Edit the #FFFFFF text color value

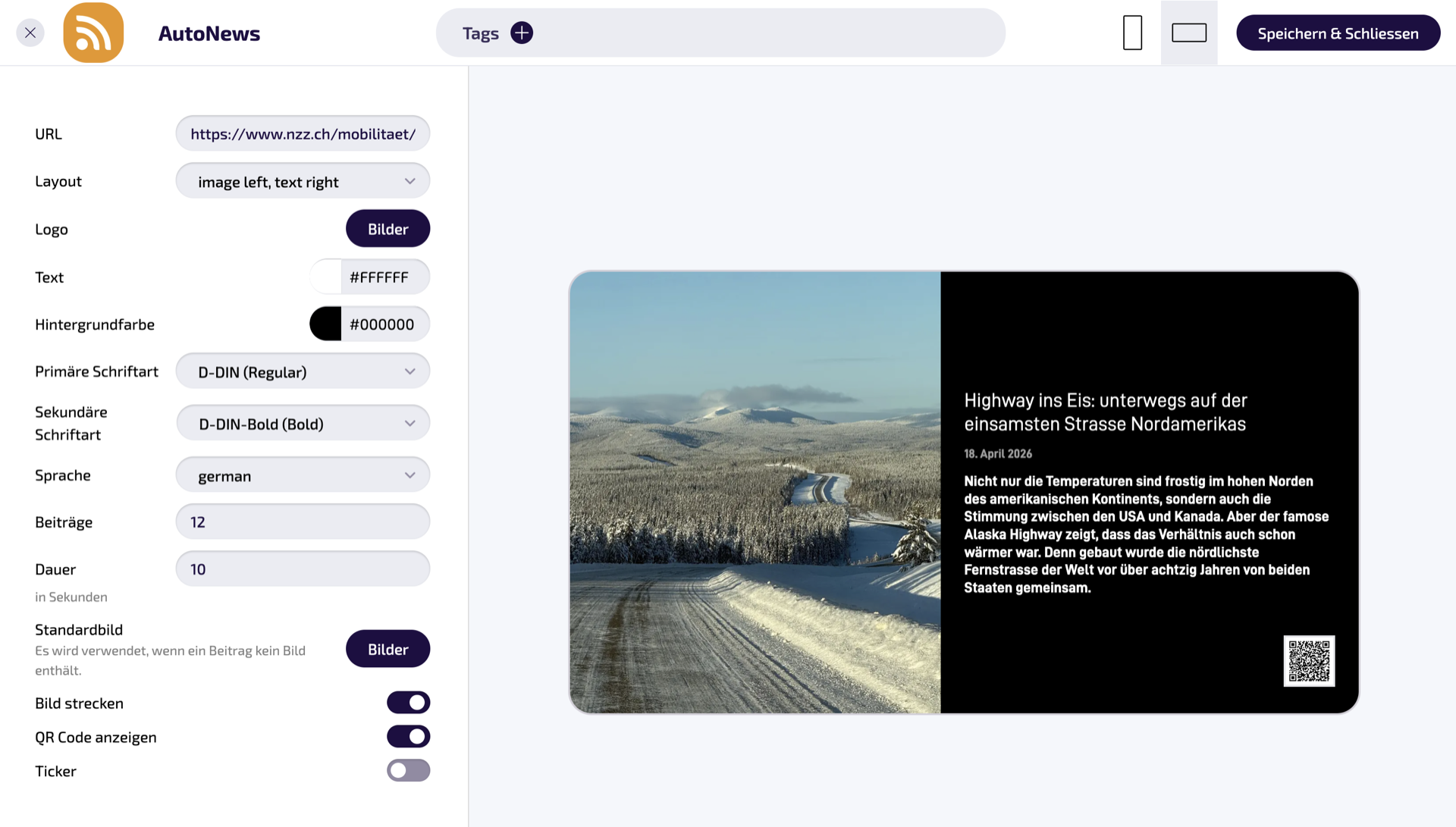tap(384, 277)
